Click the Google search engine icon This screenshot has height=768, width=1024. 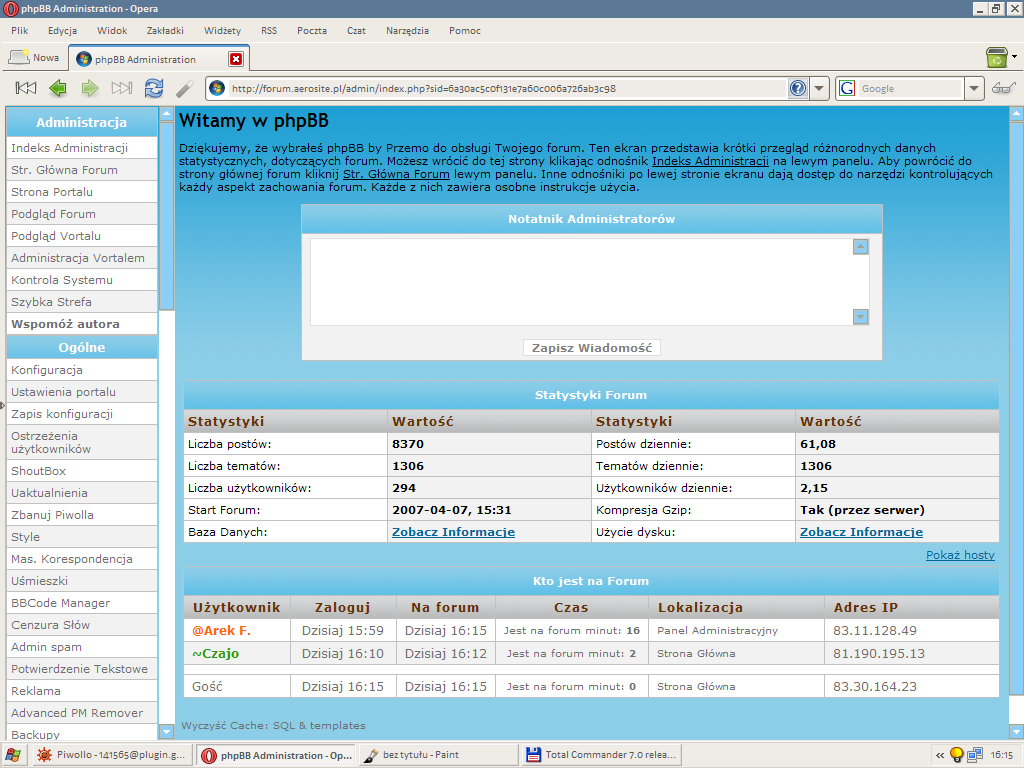click(847, 88)
